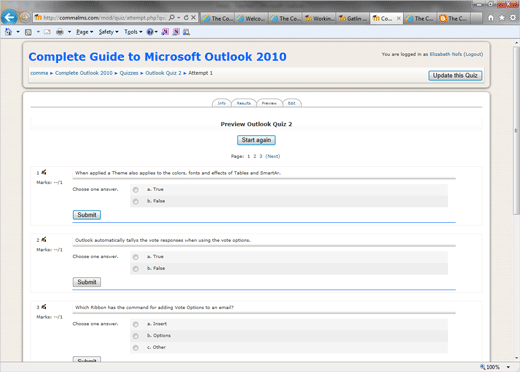Click the Send to OneNote icon
This screenshot has height=372, width=520.
165,32
